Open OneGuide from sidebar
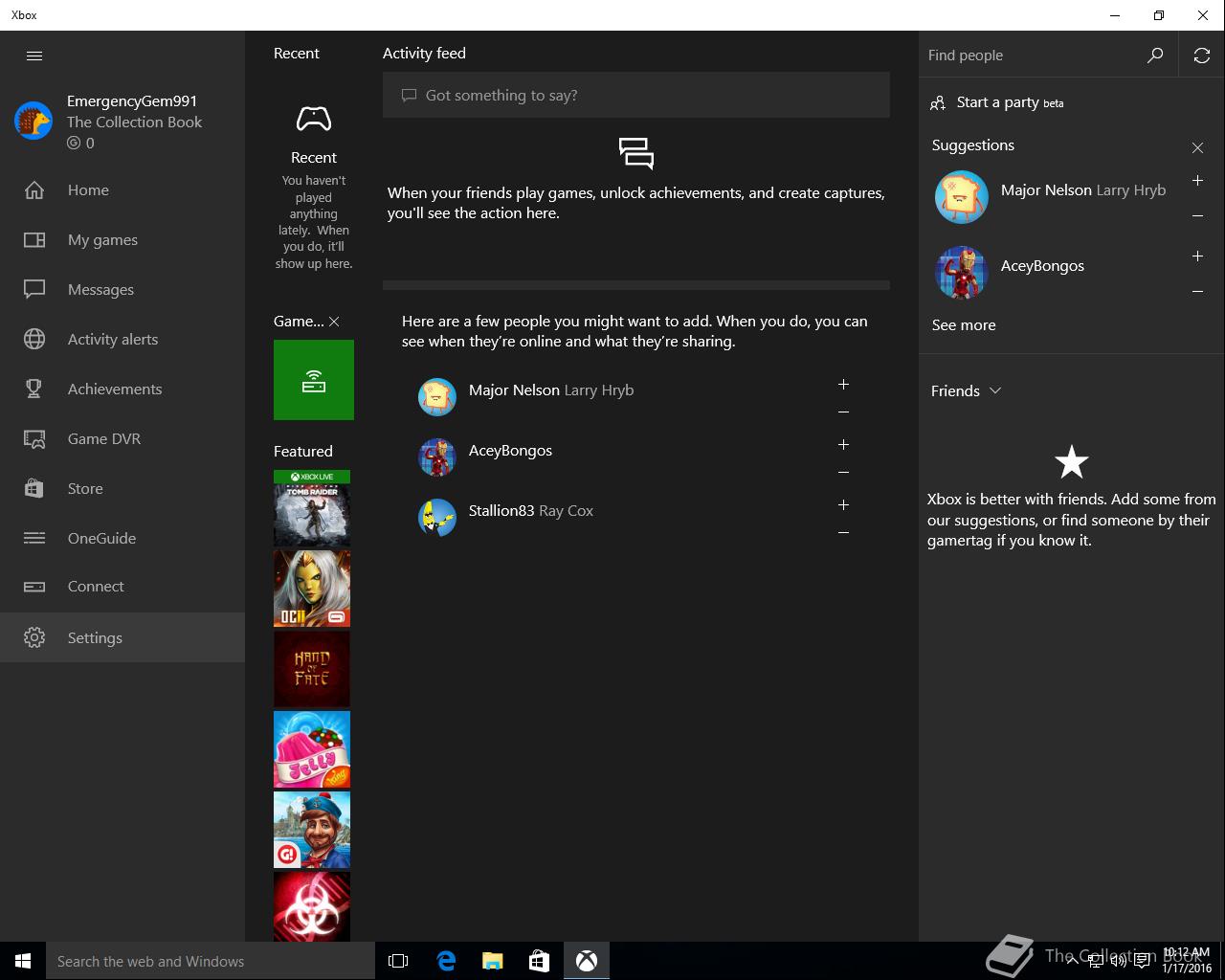 pos(122,538)
